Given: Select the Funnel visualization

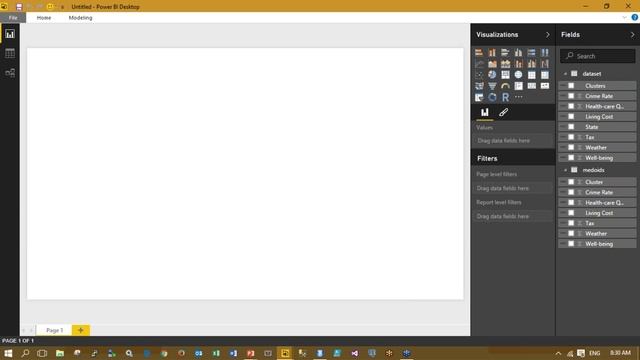Looking at the screenshot, I should tap(492, 86).
